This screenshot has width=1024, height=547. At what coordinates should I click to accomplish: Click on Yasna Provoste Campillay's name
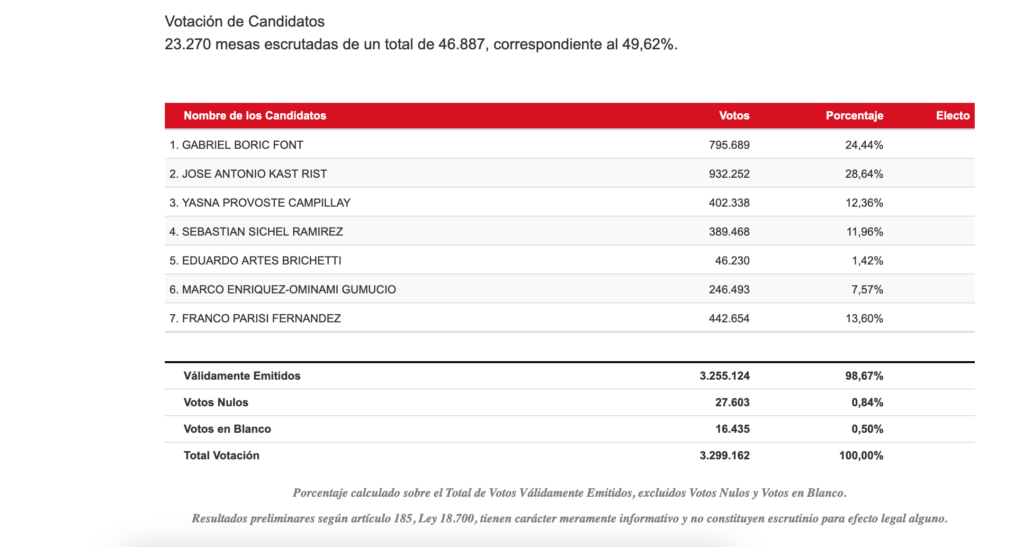point(260,203)
